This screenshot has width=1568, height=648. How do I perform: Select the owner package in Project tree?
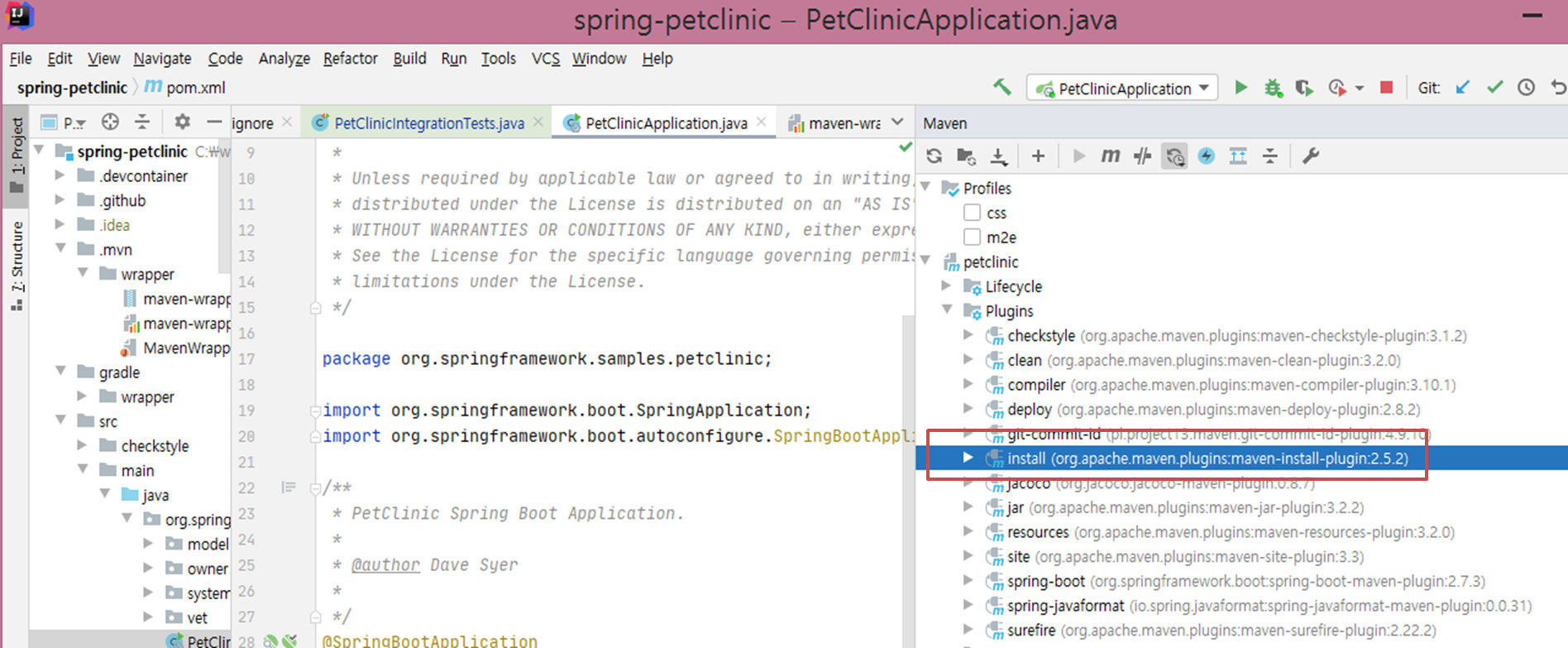(197, 569)
